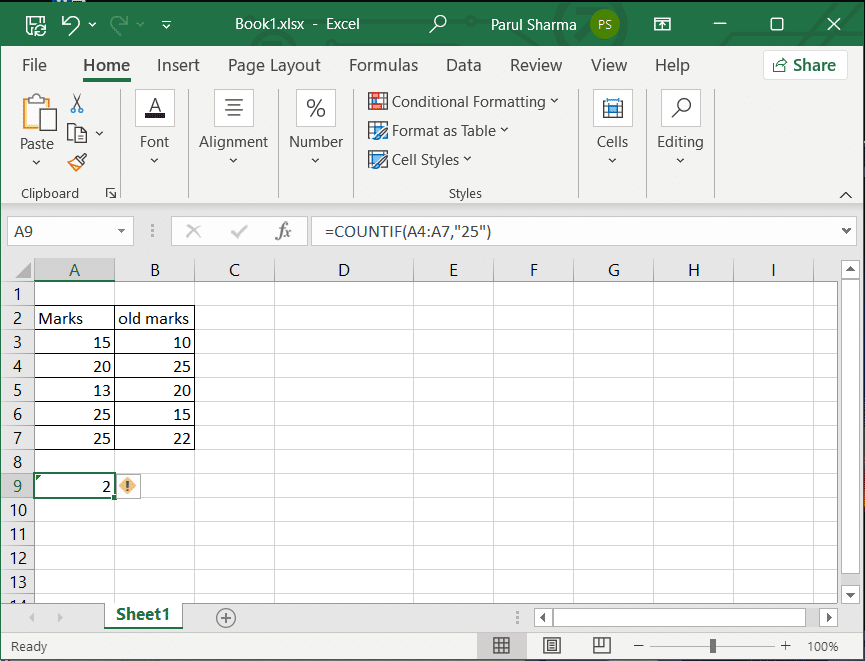This screenshot has width=865, height=661.
Task: Open the Name Box dropdown arrow
Action: (x=121, y=231)
